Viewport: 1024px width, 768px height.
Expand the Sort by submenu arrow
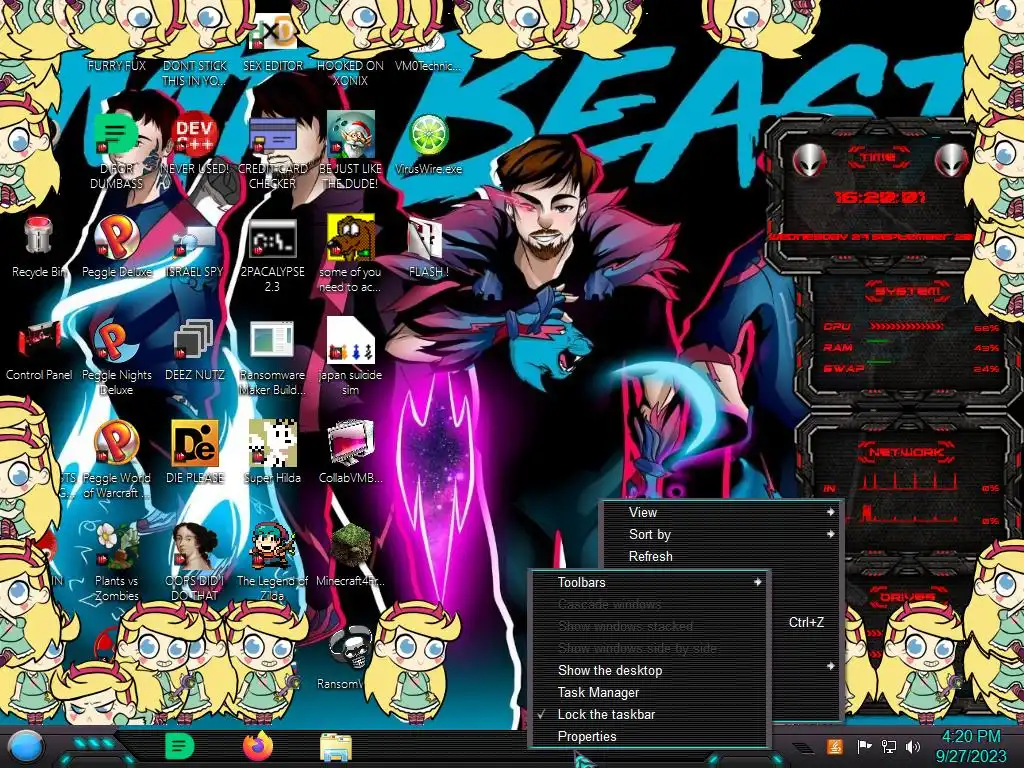(830, 534)
